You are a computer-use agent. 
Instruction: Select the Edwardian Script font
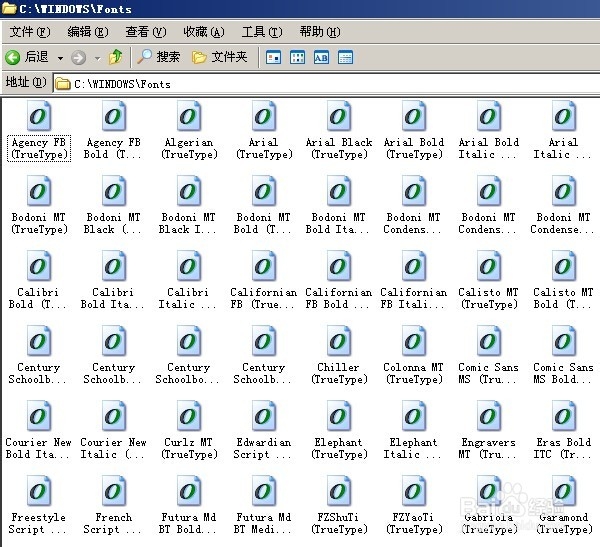(264, 430)
